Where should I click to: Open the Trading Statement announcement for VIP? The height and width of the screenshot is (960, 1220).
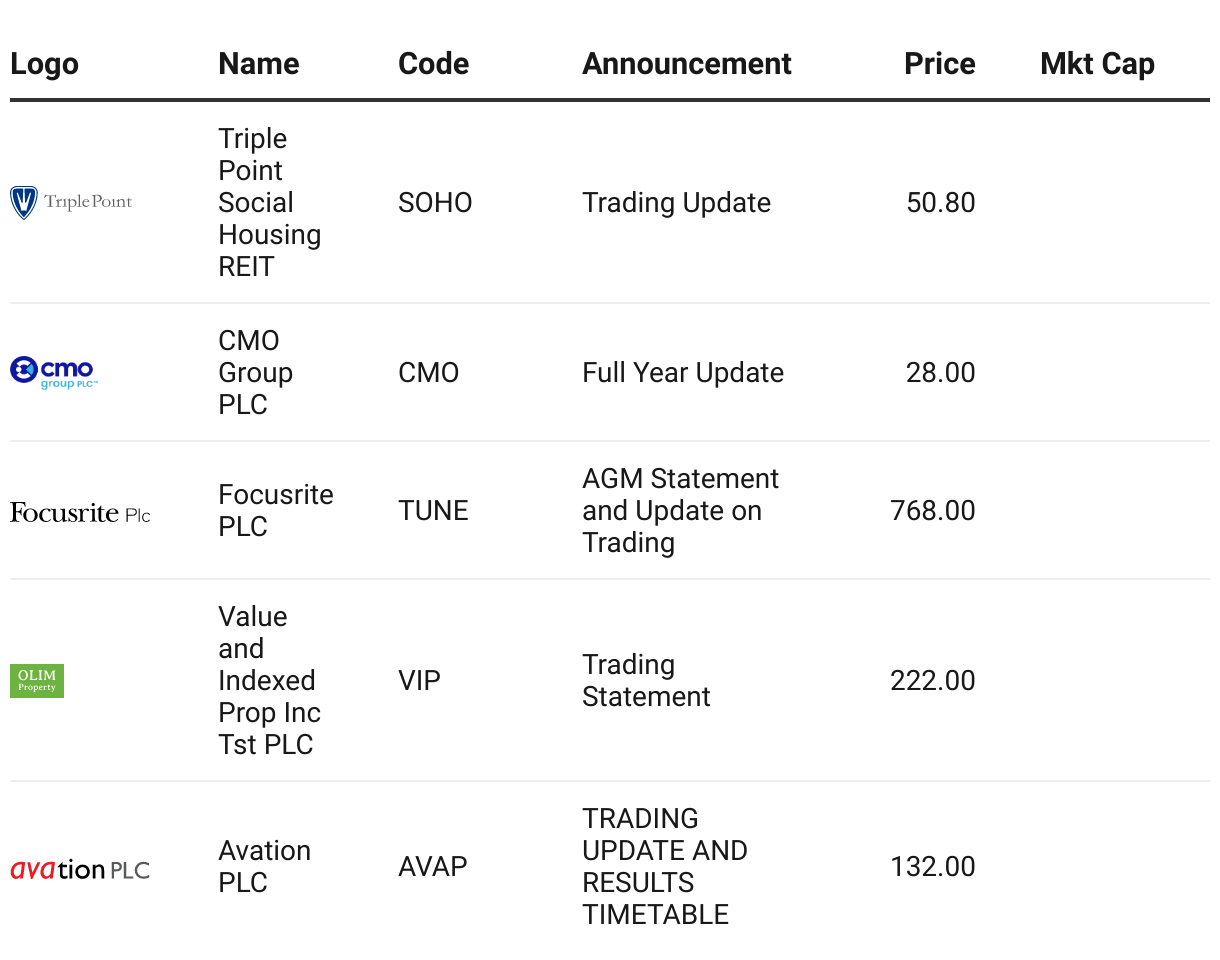[646, 681]
